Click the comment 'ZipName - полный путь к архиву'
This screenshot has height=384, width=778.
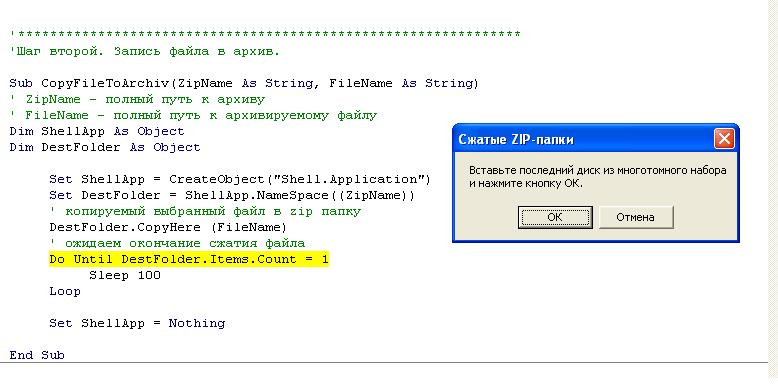137,99
